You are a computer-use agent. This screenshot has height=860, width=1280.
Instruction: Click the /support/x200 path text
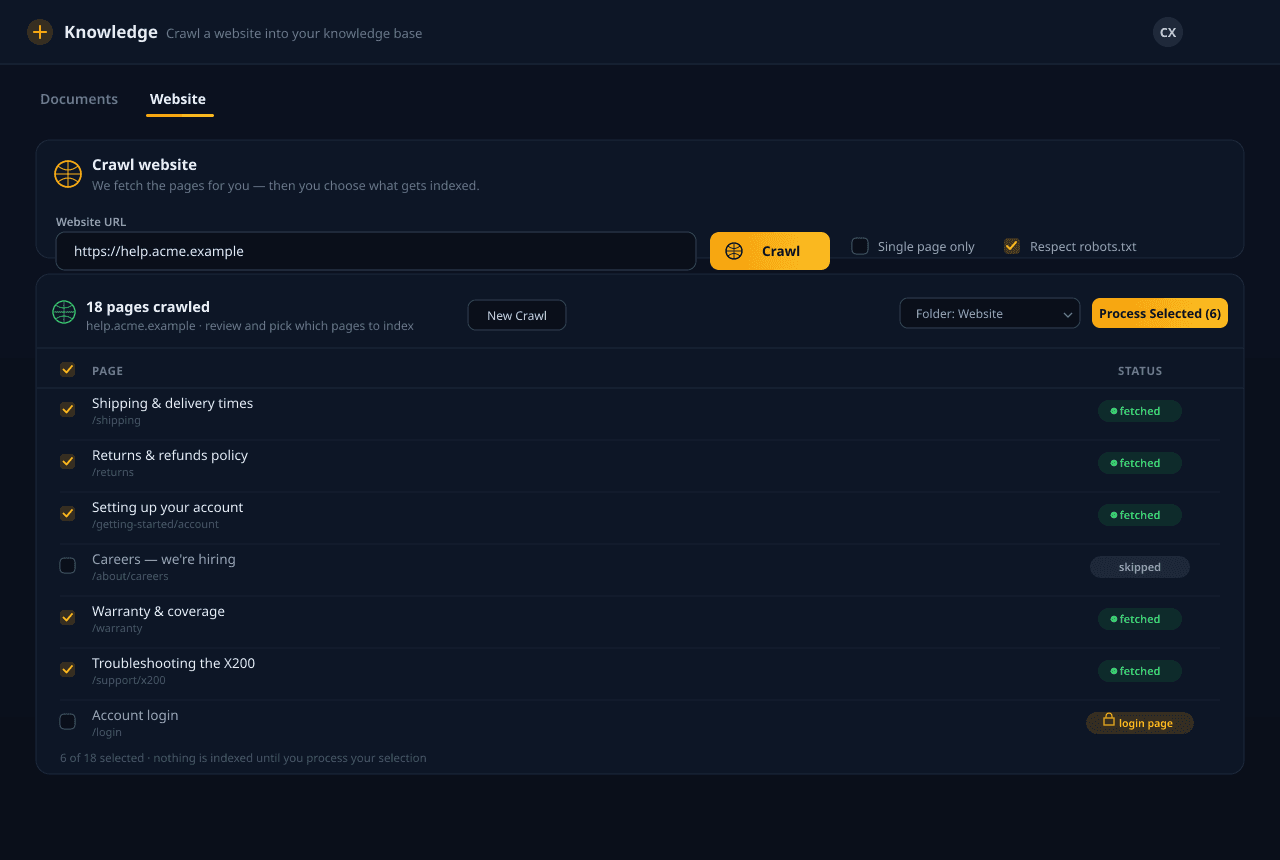tap(129, 680)
